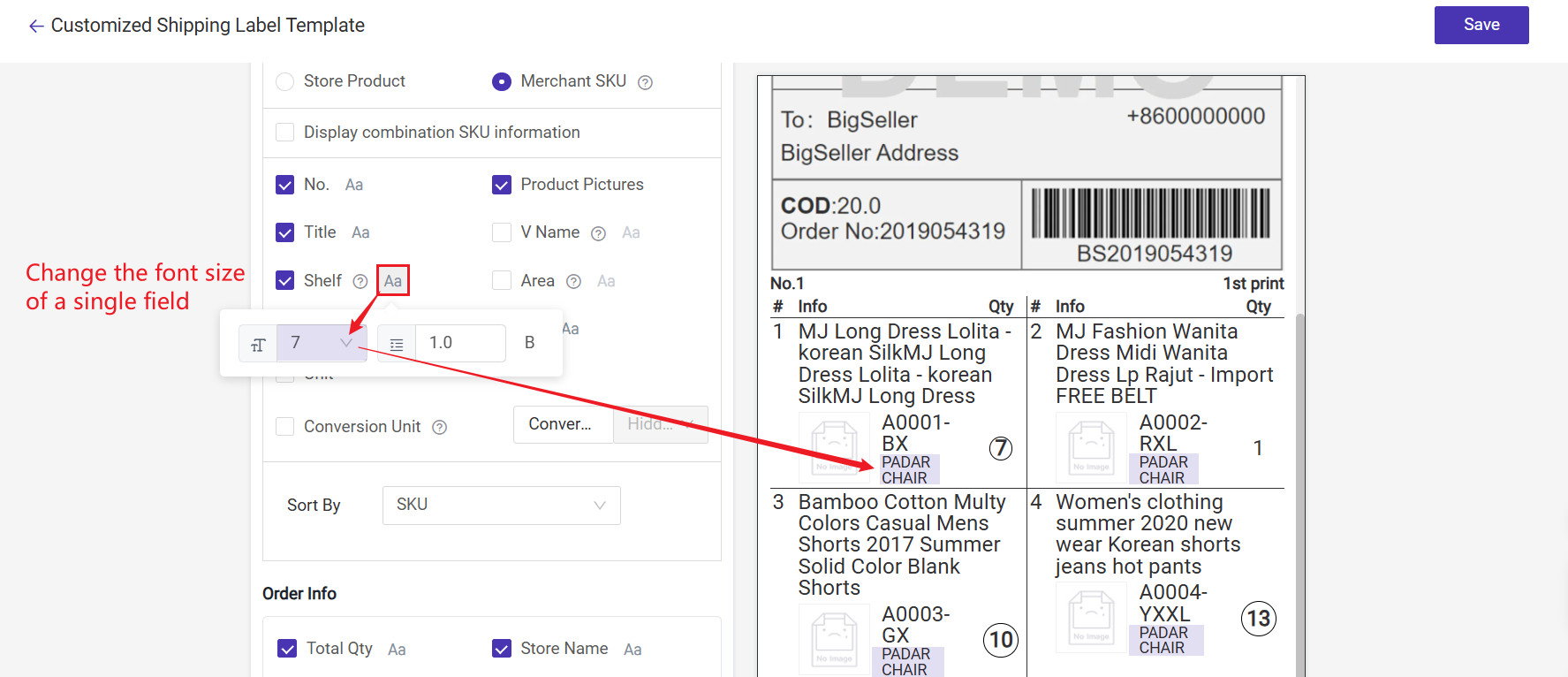Click the Aa font icon next to Title
Screen dimensions: 1568x677
360,233
